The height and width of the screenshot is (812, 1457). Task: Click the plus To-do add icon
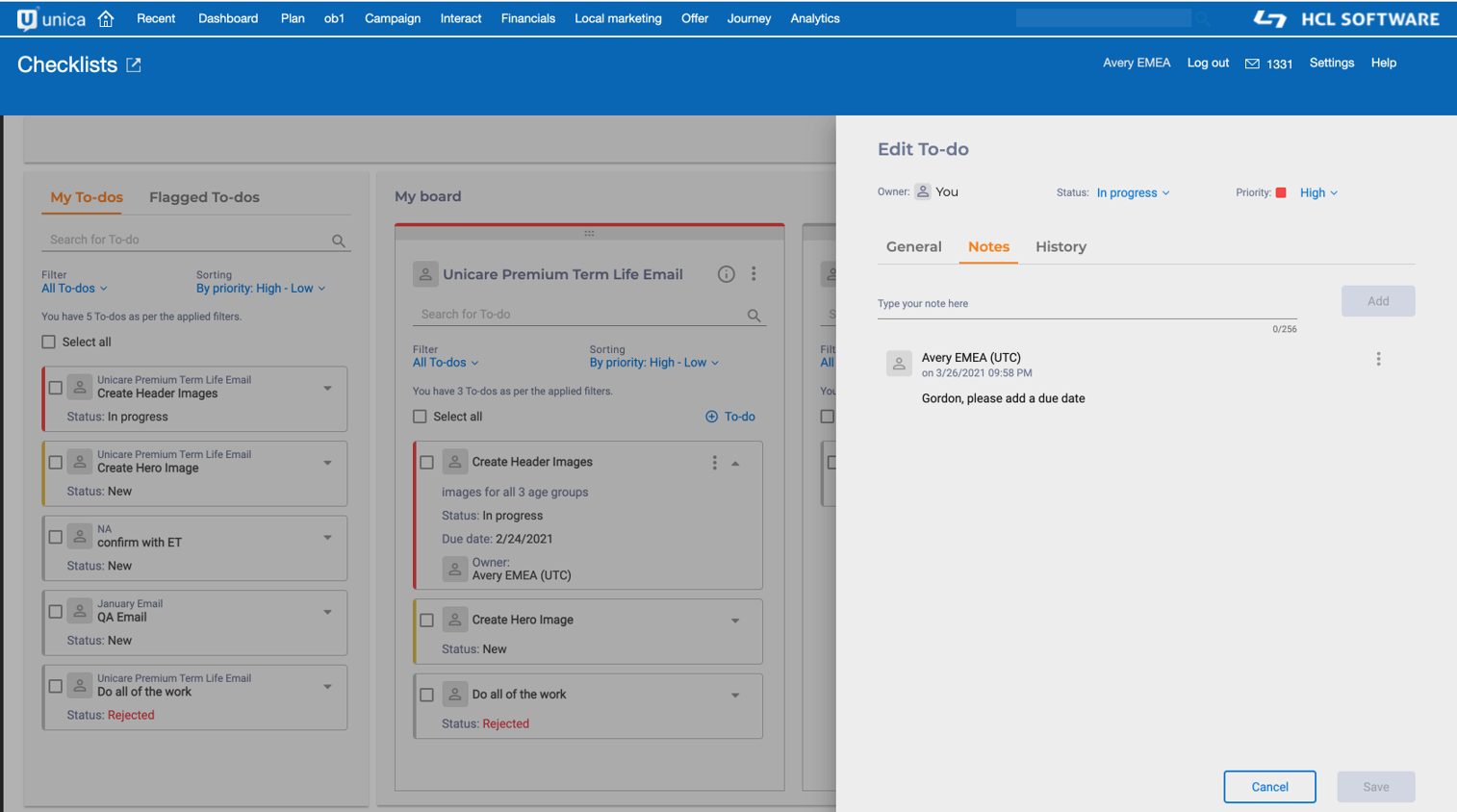click(711, 417)
